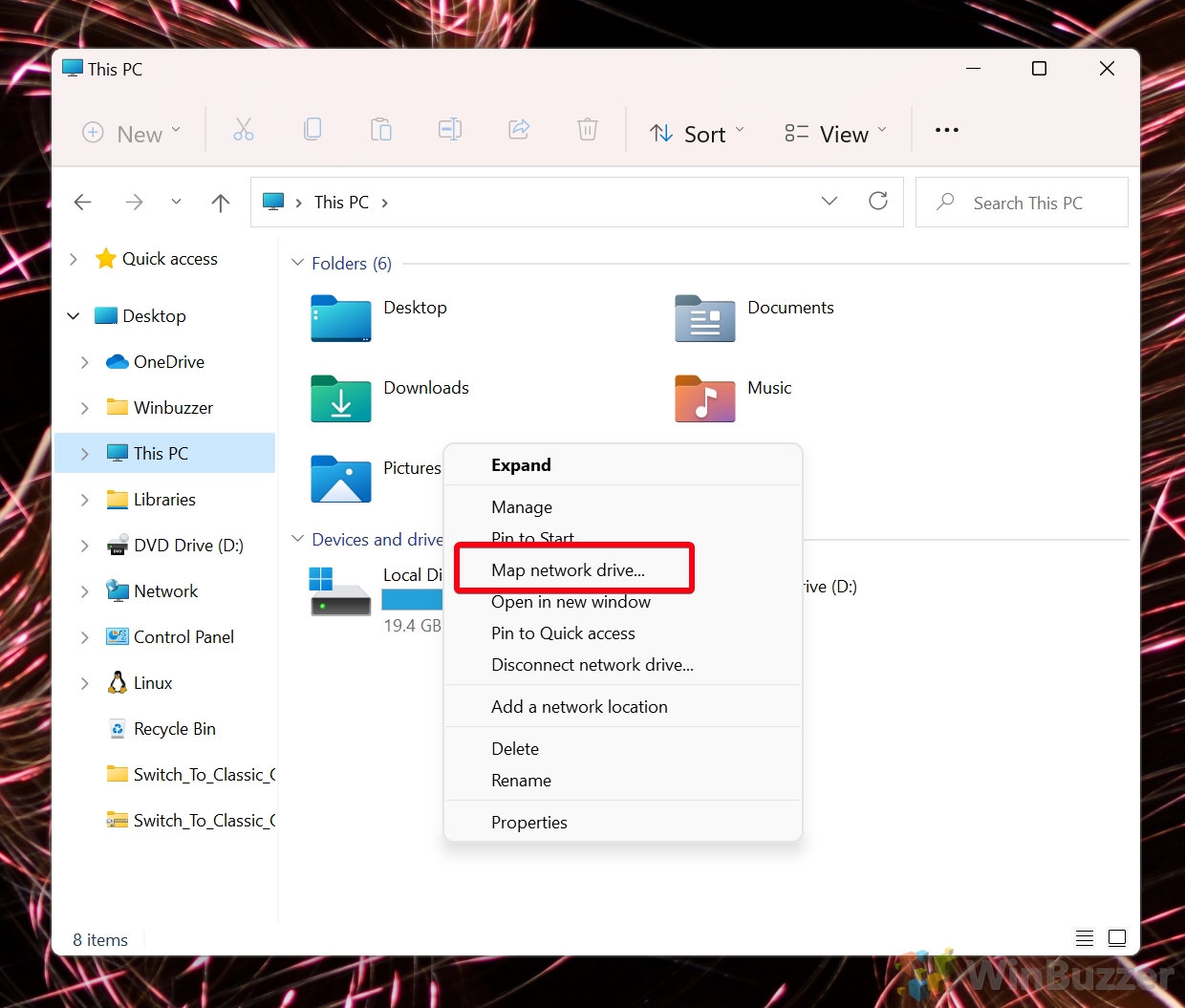Choose Open in new window
This screenshot has height=1008, width=1185.
tap(623, 602)
